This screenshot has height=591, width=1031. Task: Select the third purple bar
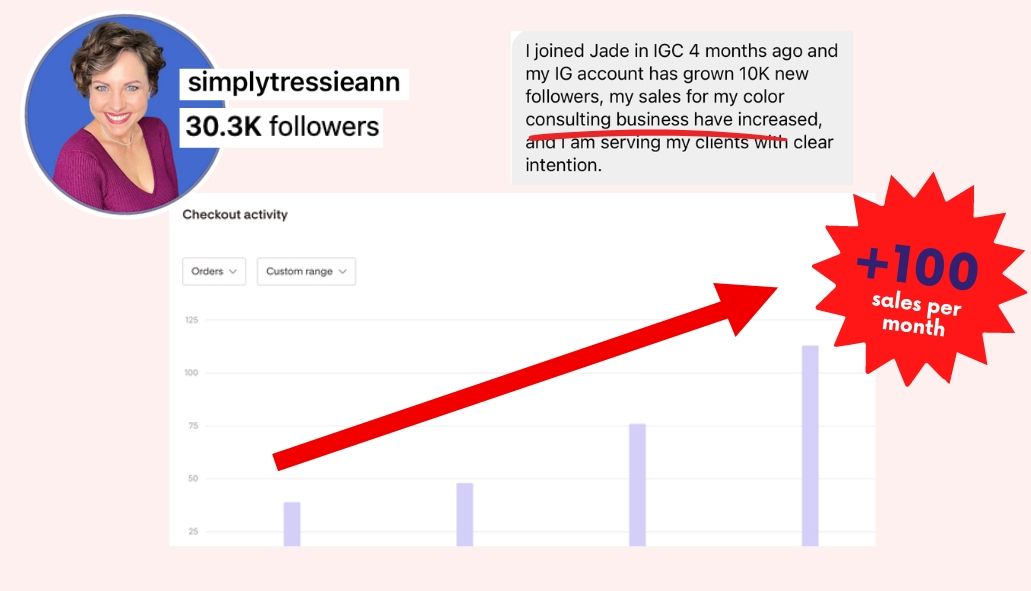pos(637,485)
